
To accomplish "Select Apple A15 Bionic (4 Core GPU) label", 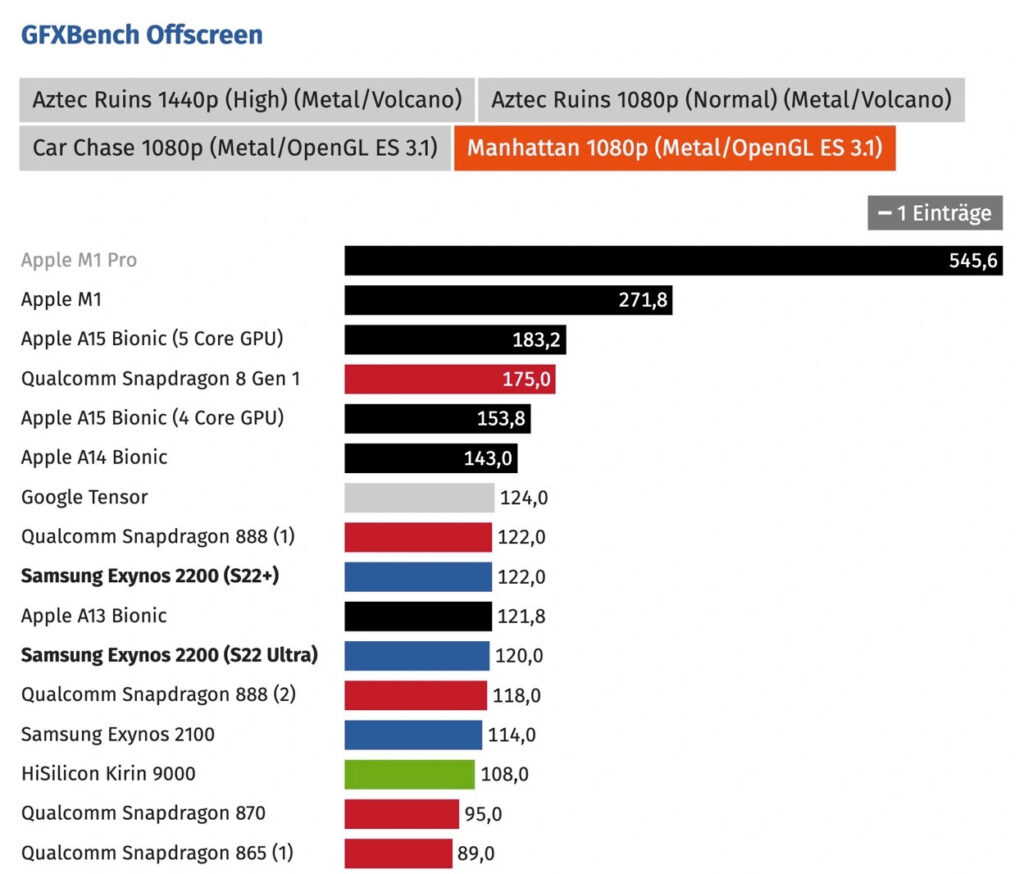I will 152,418.
